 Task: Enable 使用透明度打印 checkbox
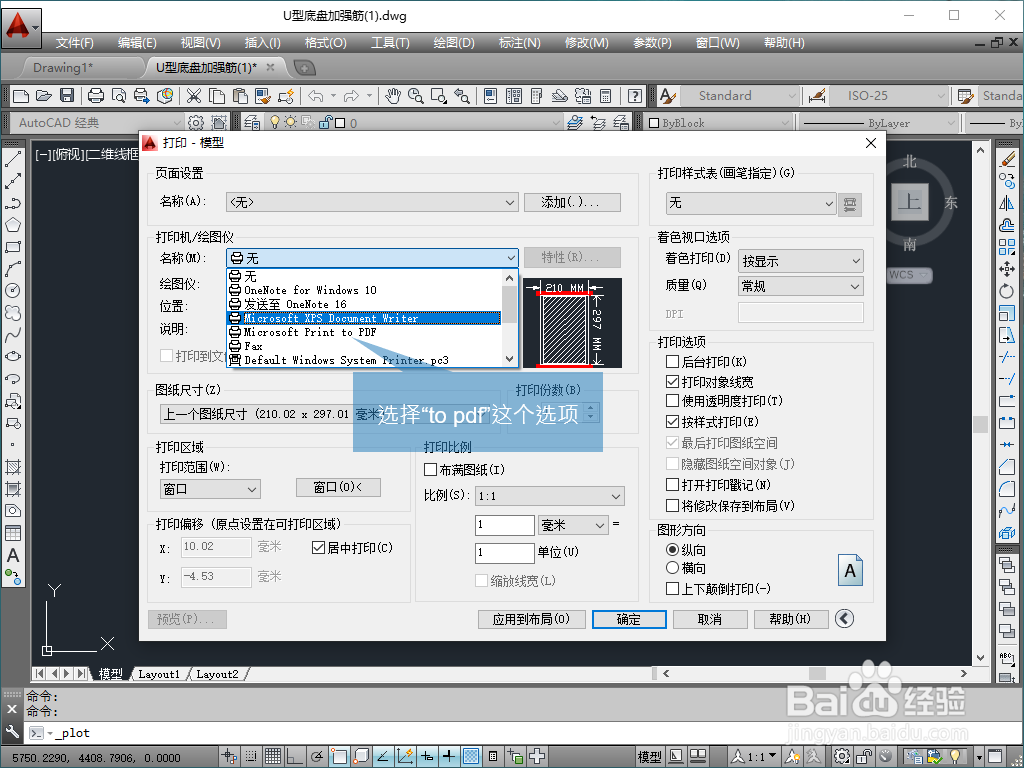(x=672, y=400)
